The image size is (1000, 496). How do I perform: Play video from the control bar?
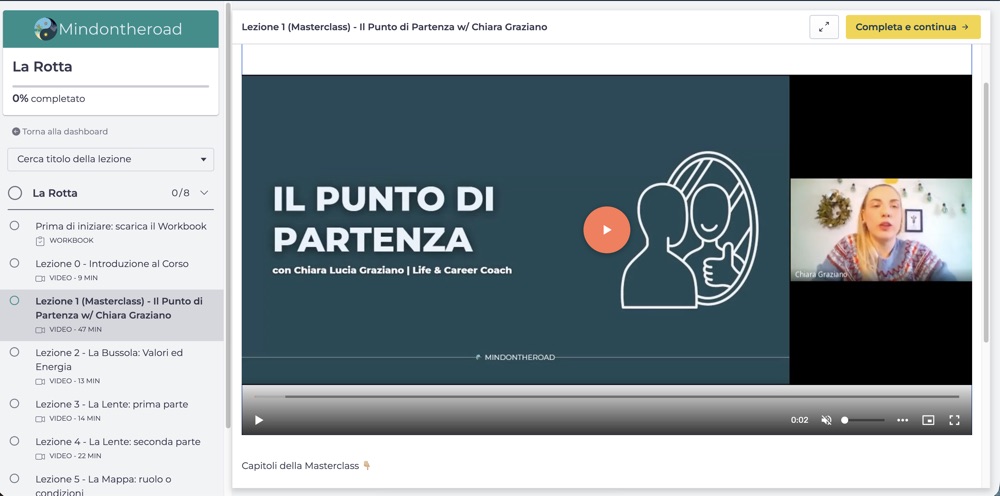pos(259,420)
